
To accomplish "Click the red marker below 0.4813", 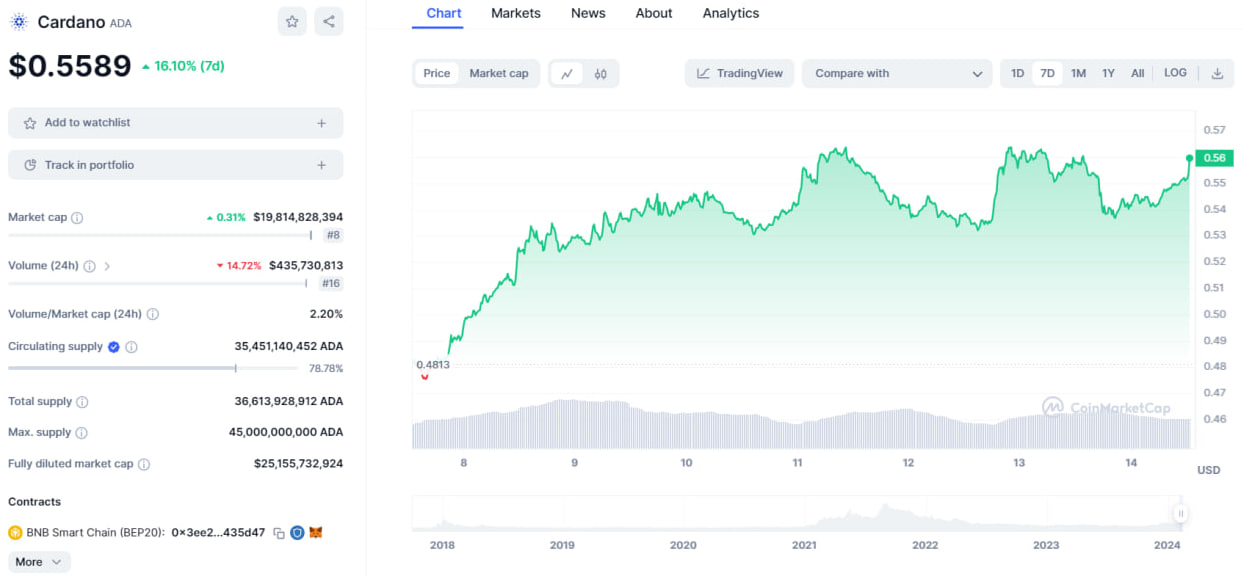I will 425,376.
